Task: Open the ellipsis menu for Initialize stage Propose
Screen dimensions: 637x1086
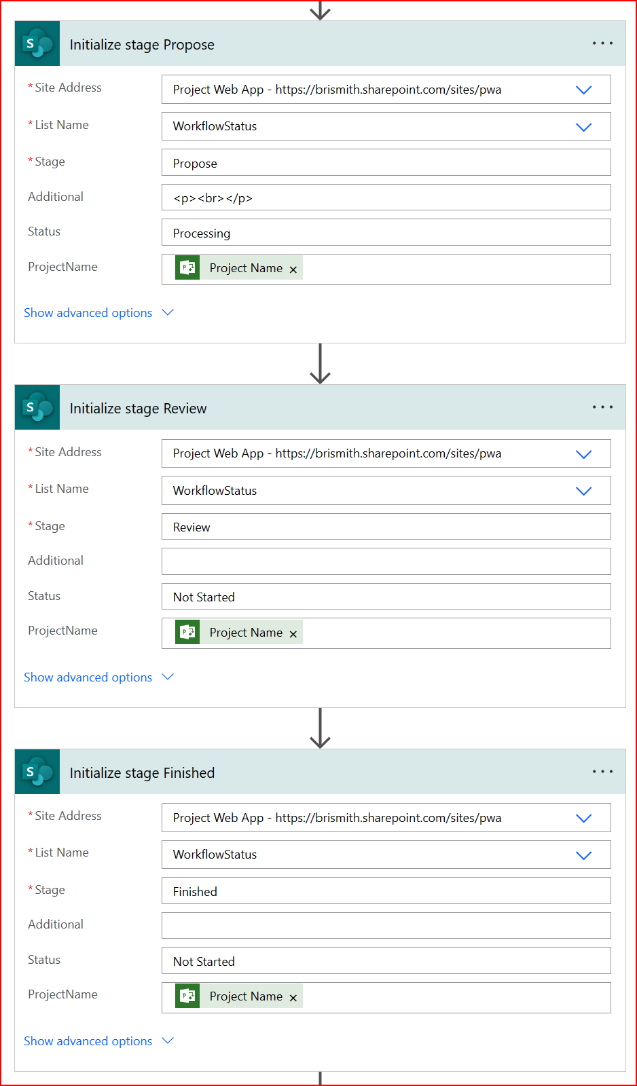Action: 602,44
